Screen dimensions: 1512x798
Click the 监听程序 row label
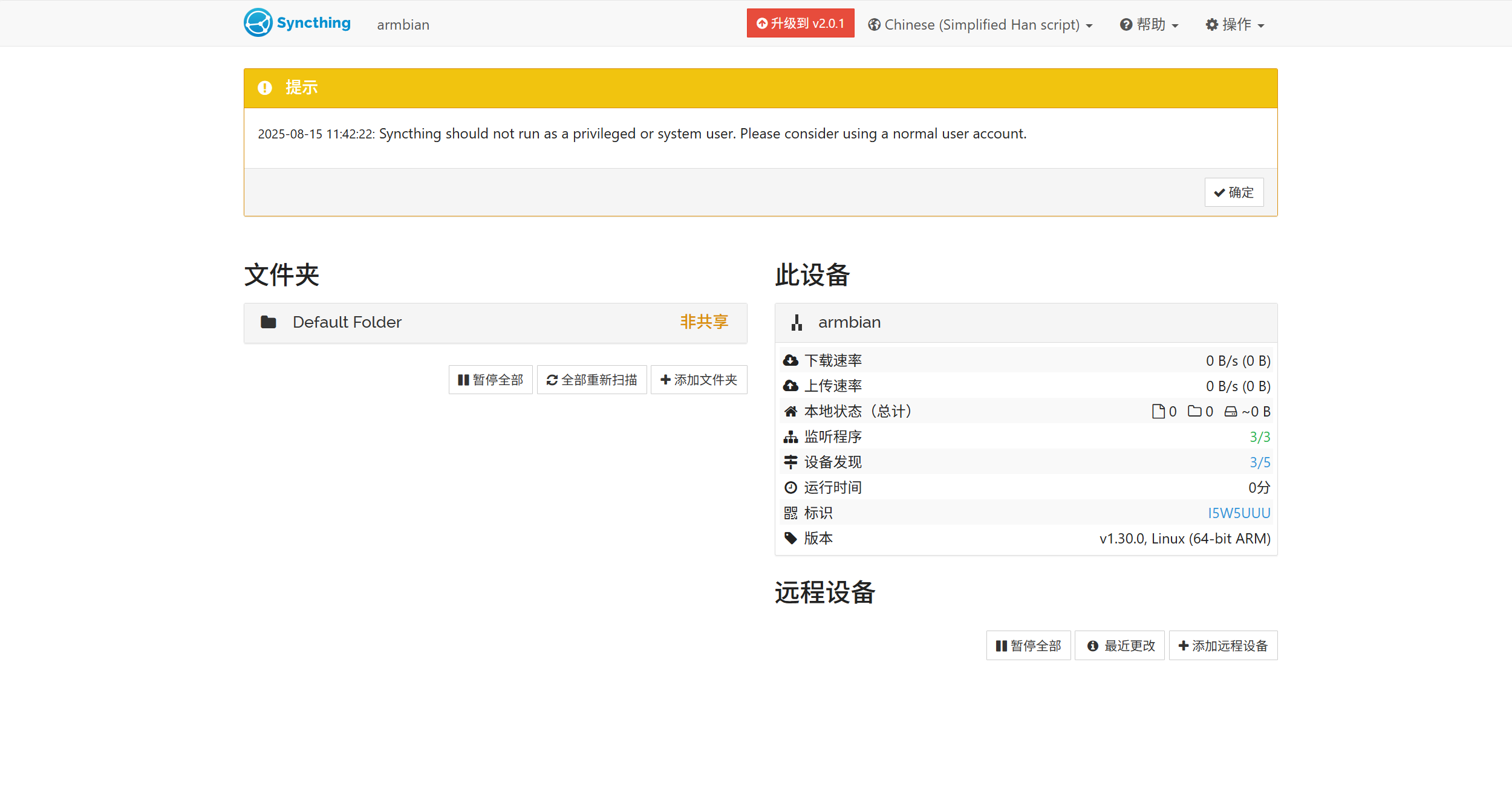pyautogui.click(x=833, y=437)
